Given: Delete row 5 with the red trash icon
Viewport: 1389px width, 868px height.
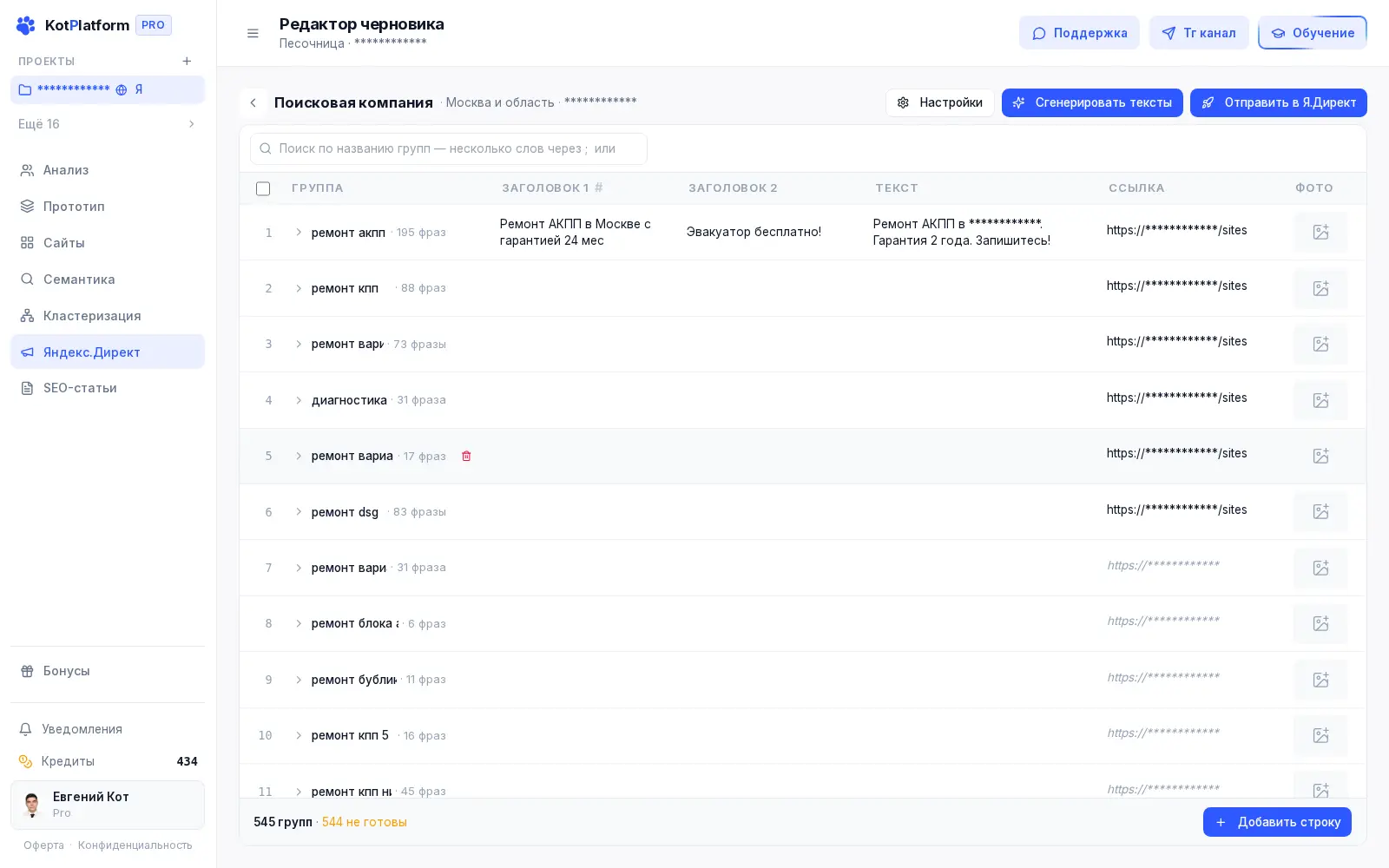Looking at the screenshot, I should [466, 456].
